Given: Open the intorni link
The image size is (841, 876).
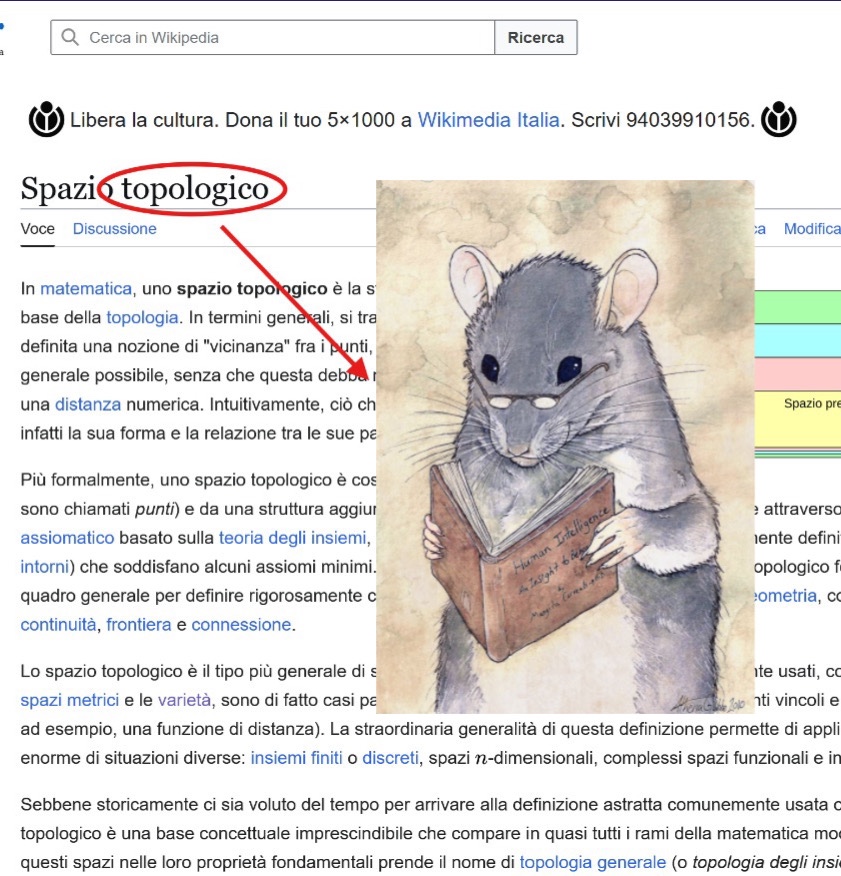Looking at the screenshot, I should pos(44,567).
